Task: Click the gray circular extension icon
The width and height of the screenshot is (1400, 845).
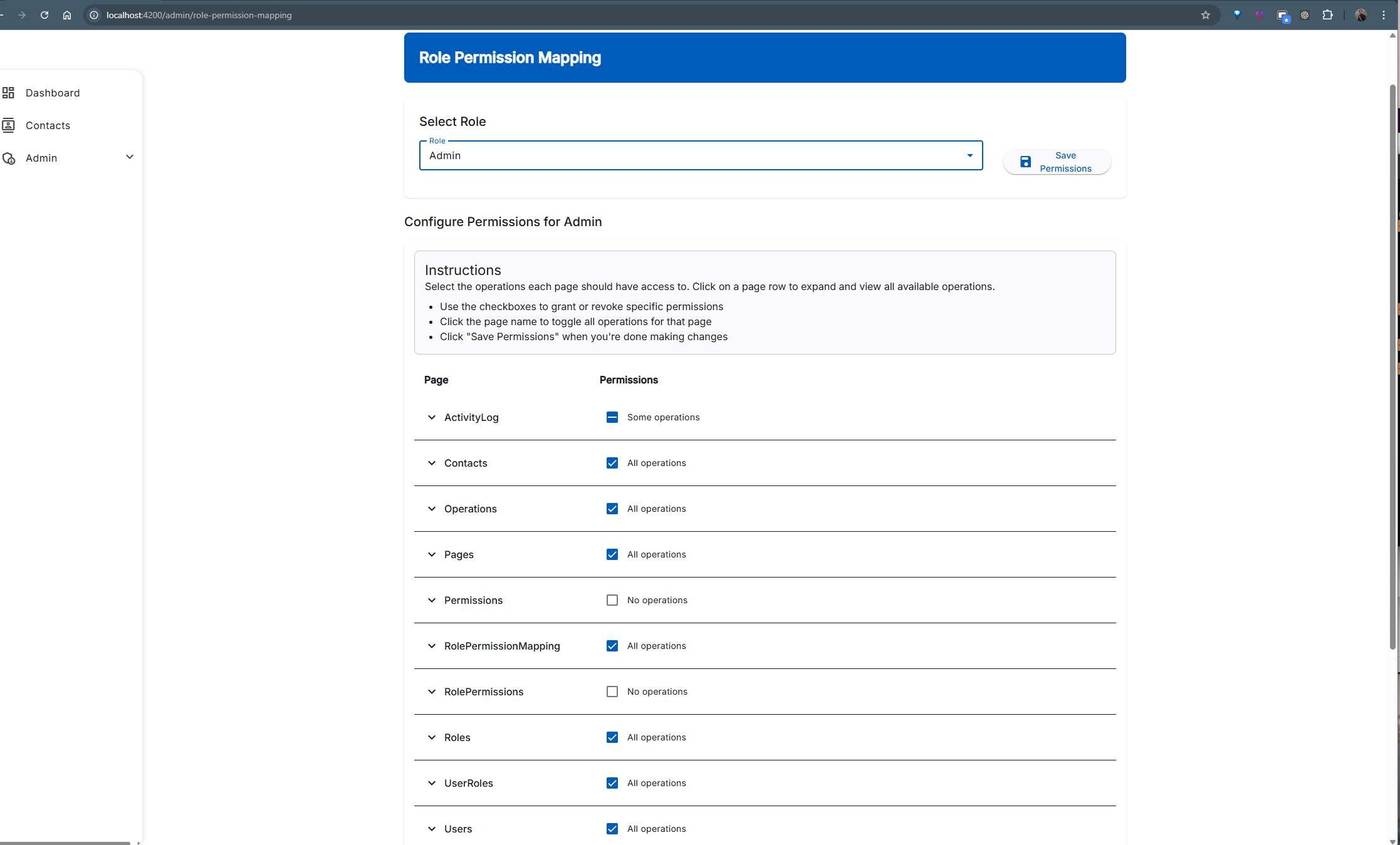Action: [1305, 15]
